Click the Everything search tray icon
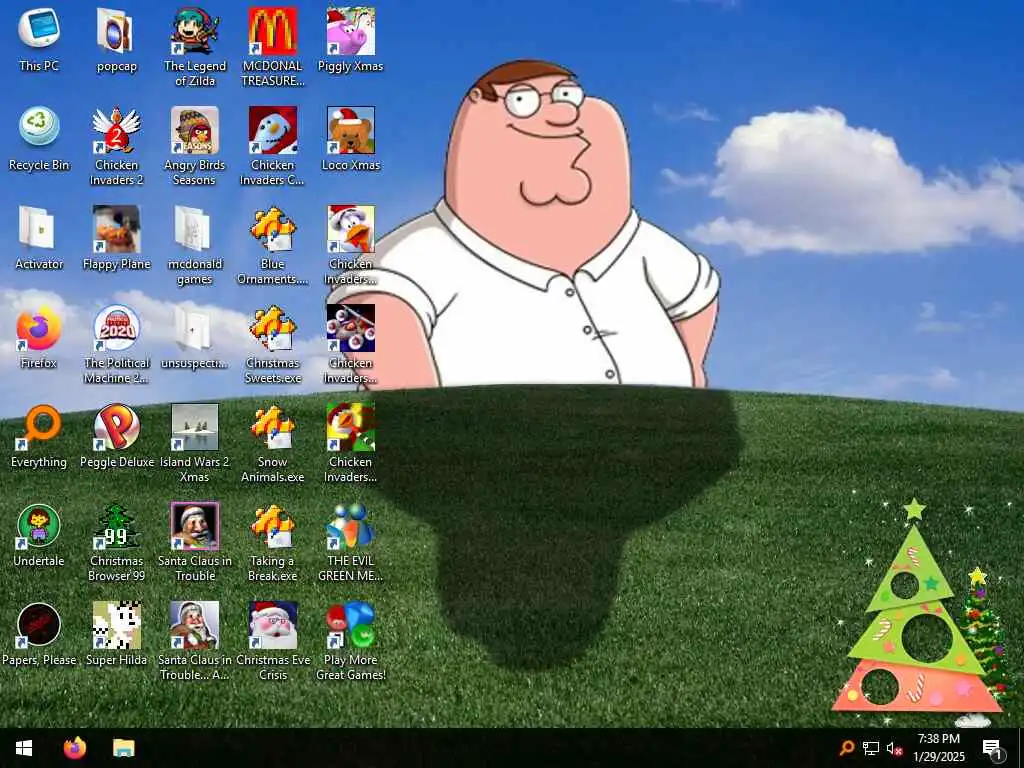1024x768 pixels. pyautogui.click(x=846, y=748)
